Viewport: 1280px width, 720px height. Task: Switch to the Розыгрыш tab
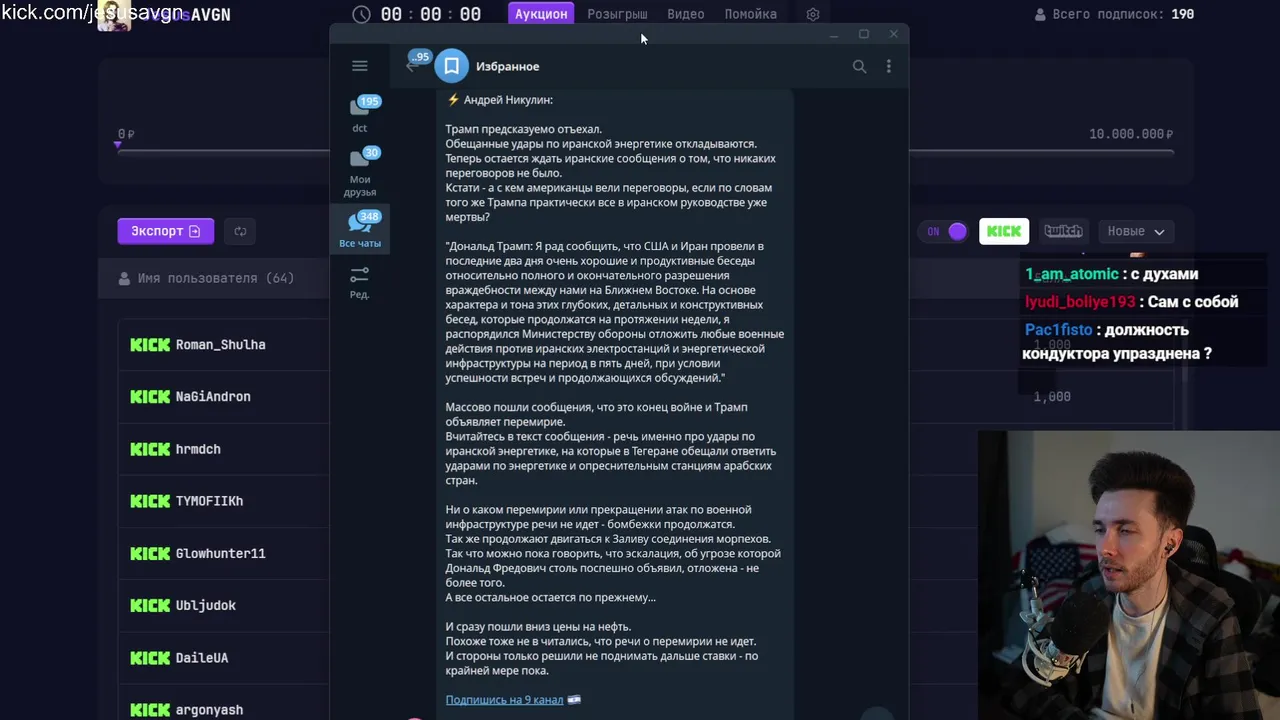tap(617, 14)
